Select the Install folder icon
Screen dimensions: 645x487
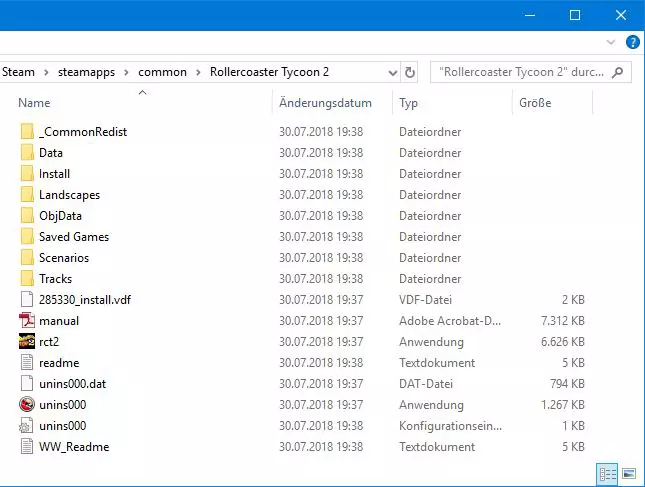(x=27, y=174)
